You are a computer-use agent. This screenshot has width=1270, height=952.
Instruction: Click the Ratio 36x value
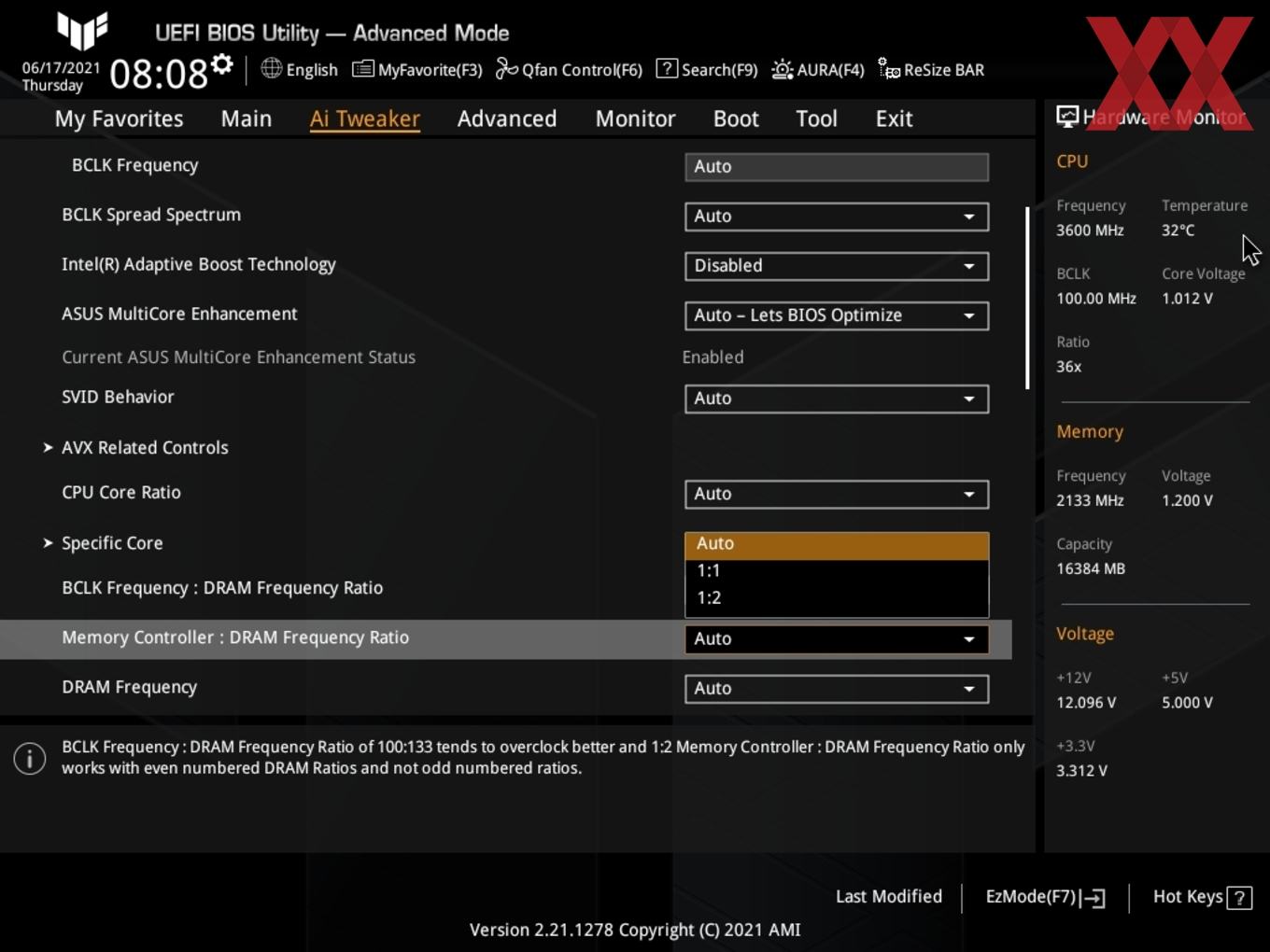(1068, 367)
